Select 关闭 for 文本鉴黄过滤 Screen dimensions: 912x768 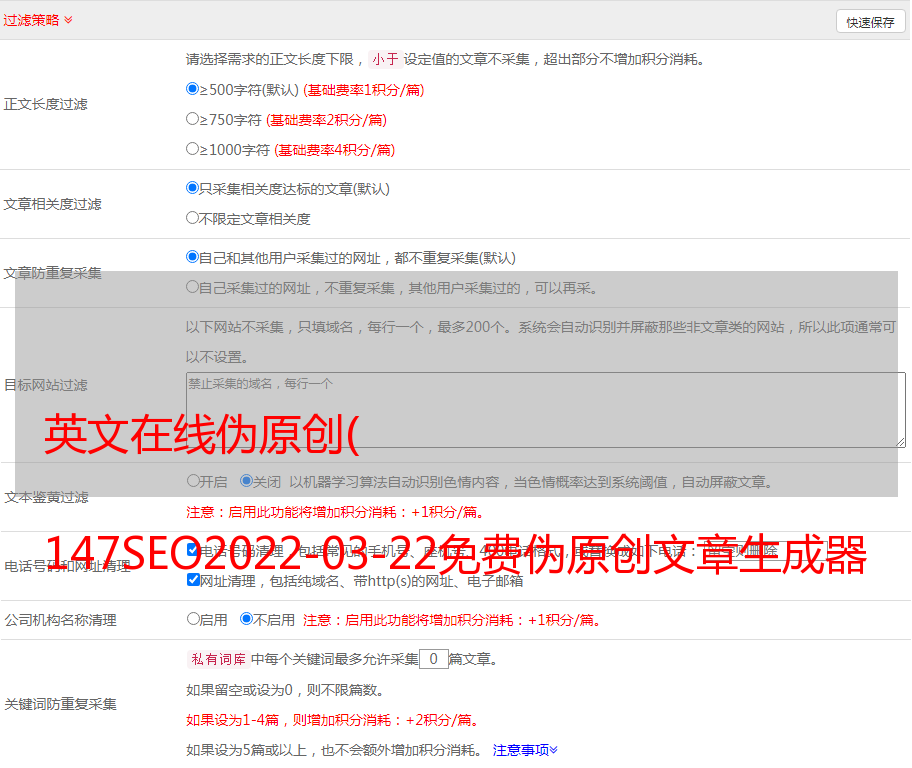(x=247, y=481)
